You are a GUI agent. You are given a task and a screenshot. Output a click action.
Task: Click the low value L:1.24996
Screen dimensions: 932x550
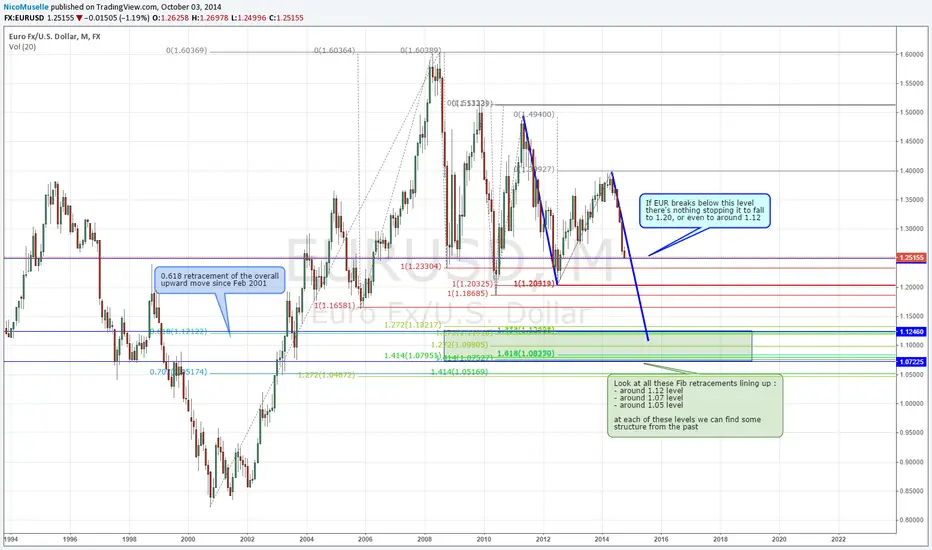[x=248, y=18]
